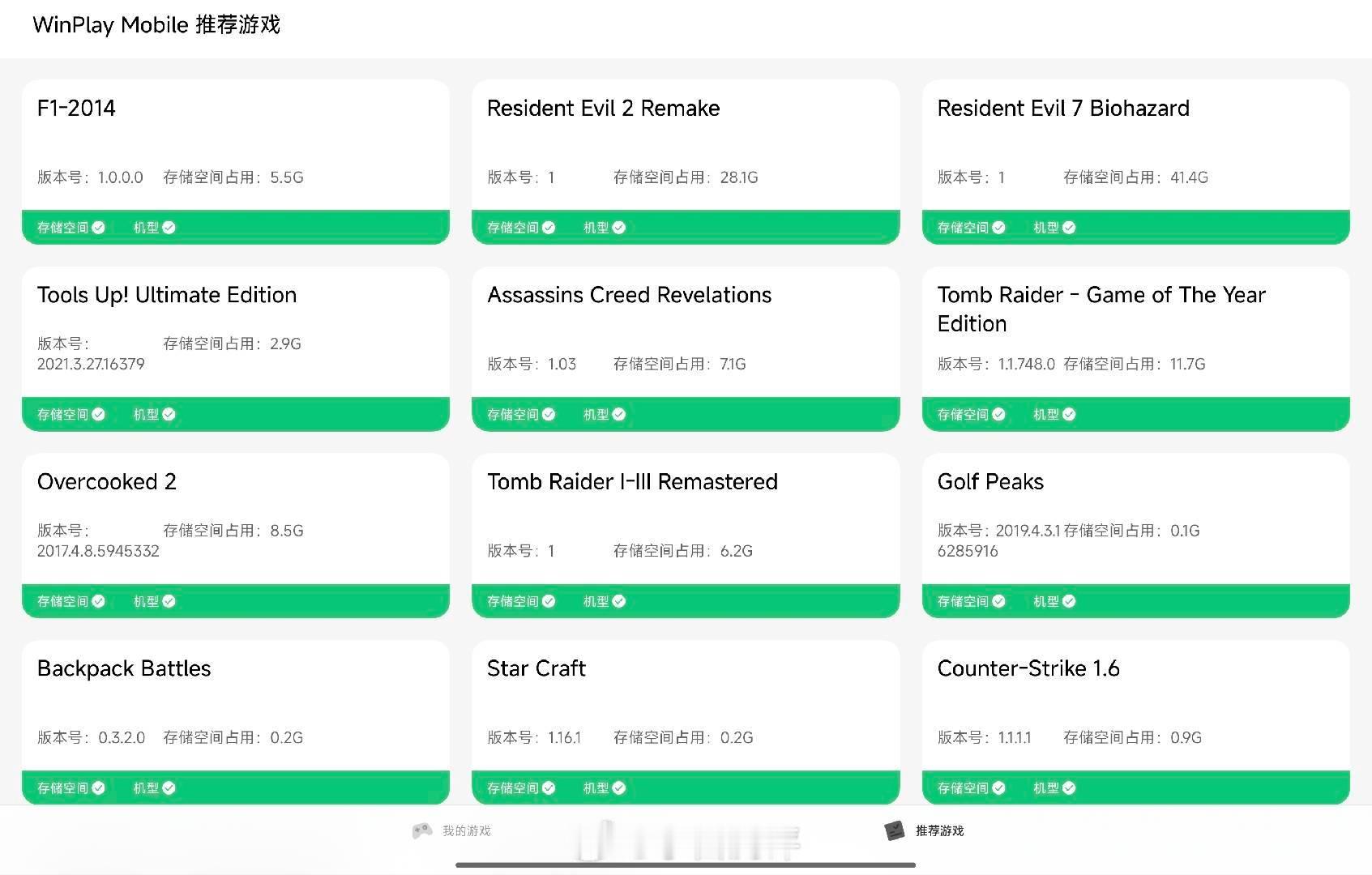
Task: Click the 41.4G storage value
Action: 1189,177
